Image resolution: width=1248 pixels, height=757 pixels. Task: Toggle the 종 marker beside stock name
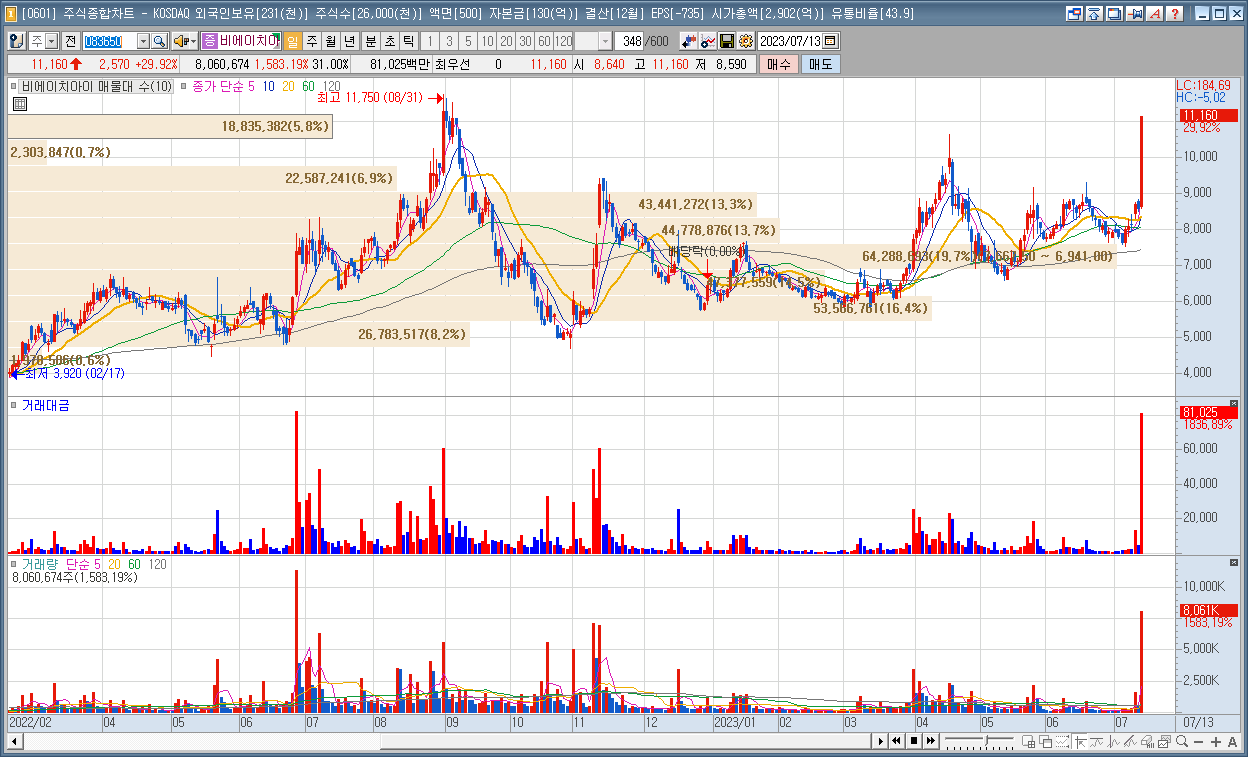tap(210, 41)
